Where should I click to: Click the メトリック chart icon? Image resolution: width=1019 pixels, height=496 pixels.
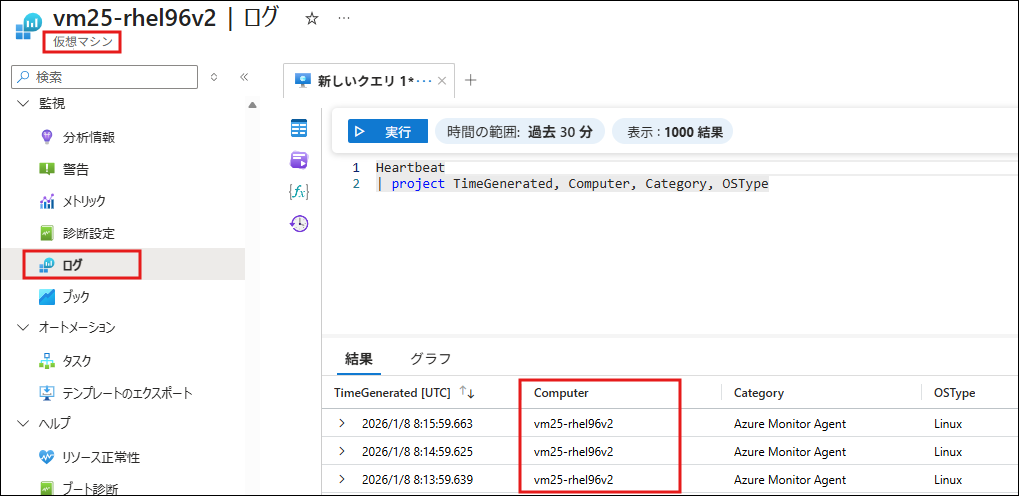point(47,202)
